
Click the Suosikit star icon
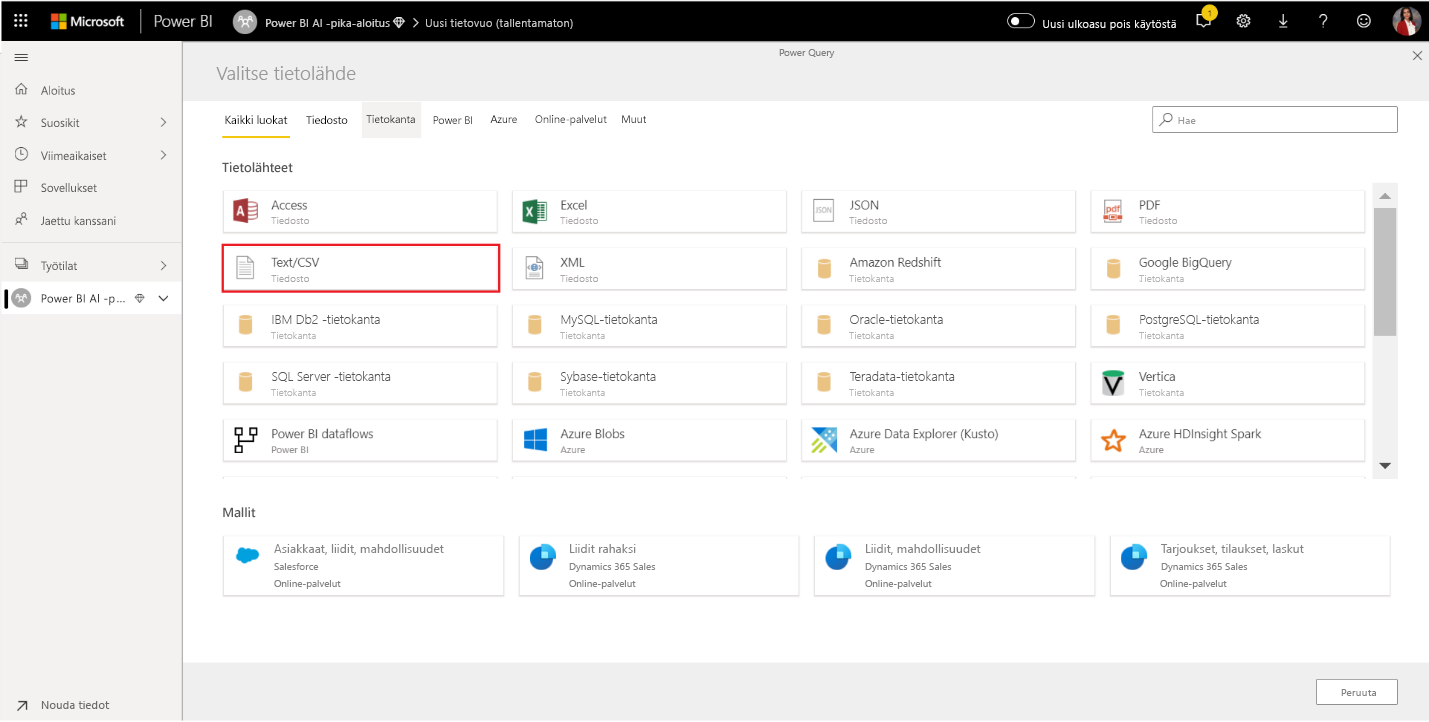click(21, 122)
